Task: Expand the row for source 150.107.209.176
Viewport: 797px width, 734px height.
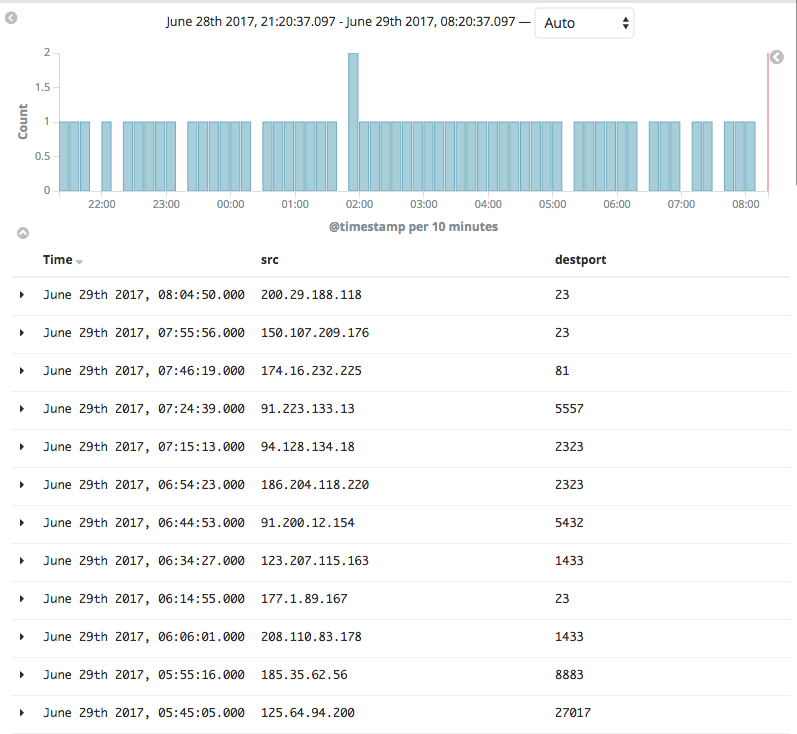Action: [x=22, y=333]
